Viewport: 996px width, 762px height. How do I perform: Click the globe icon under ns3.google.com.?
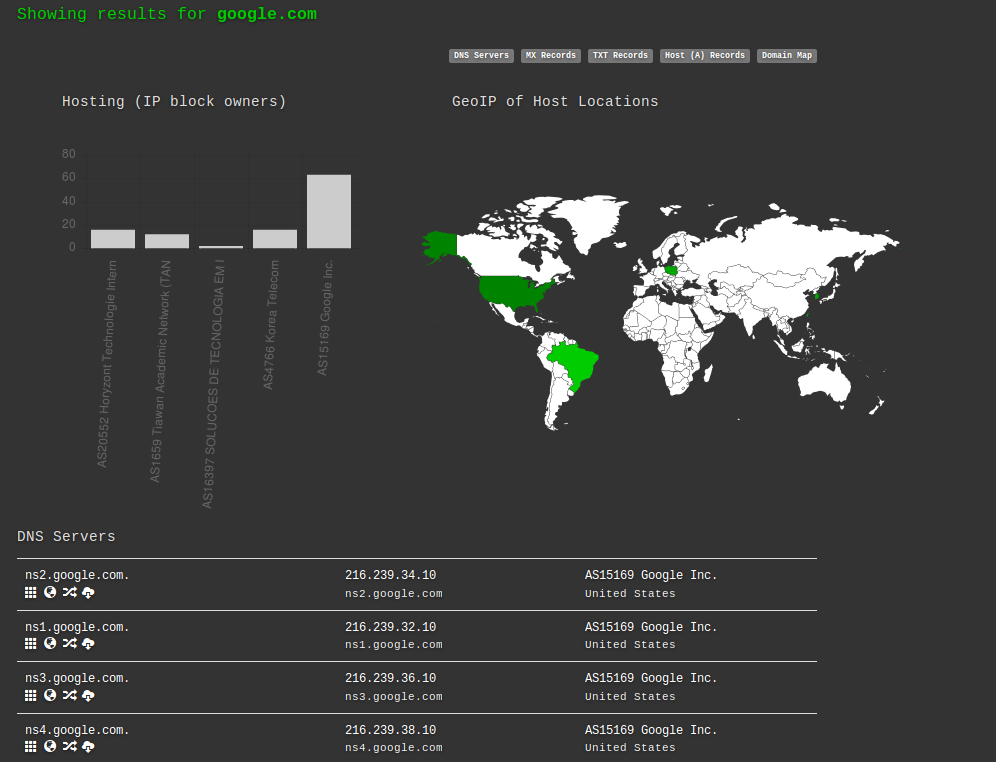(50, 695)
